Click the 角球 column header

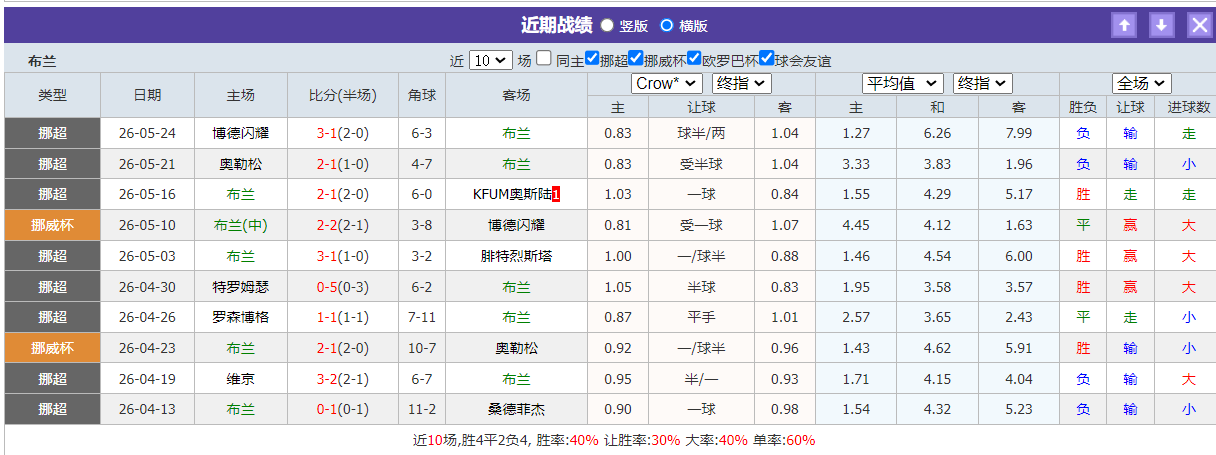[422, 95]
